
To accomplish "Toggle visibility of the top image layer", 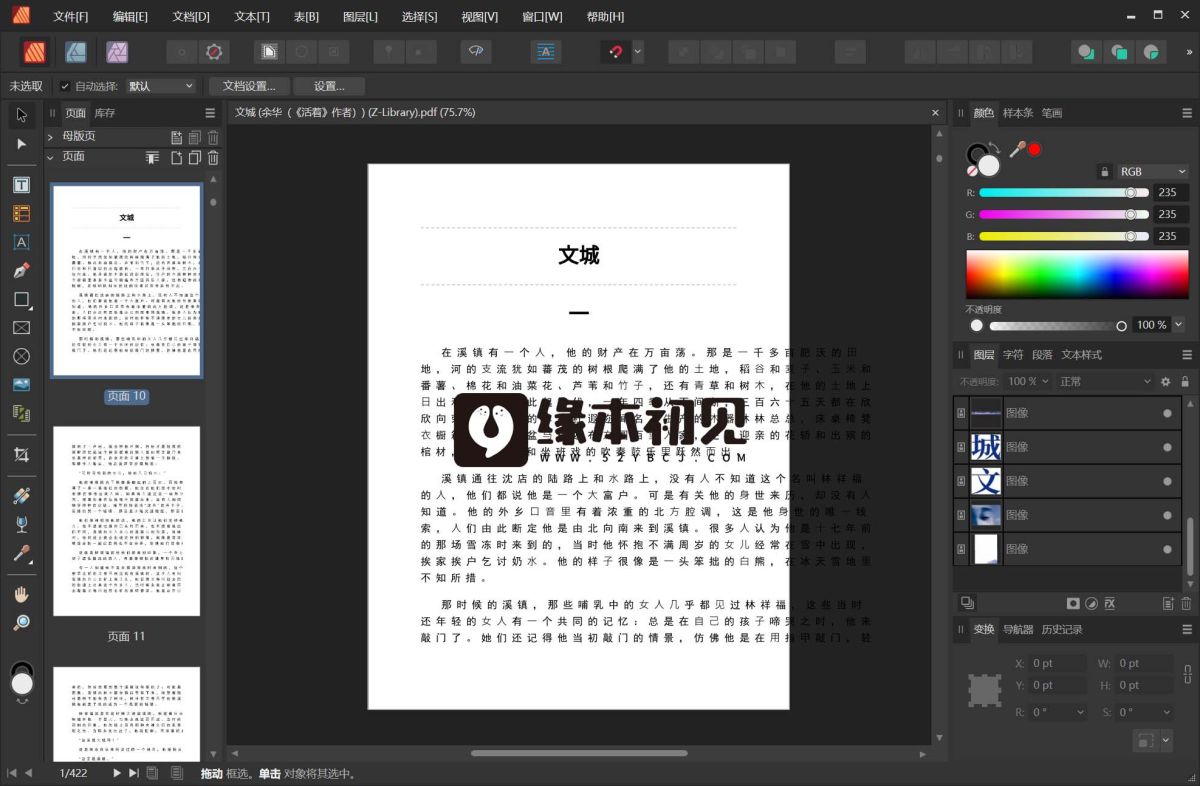I will tap(1167, 412).
